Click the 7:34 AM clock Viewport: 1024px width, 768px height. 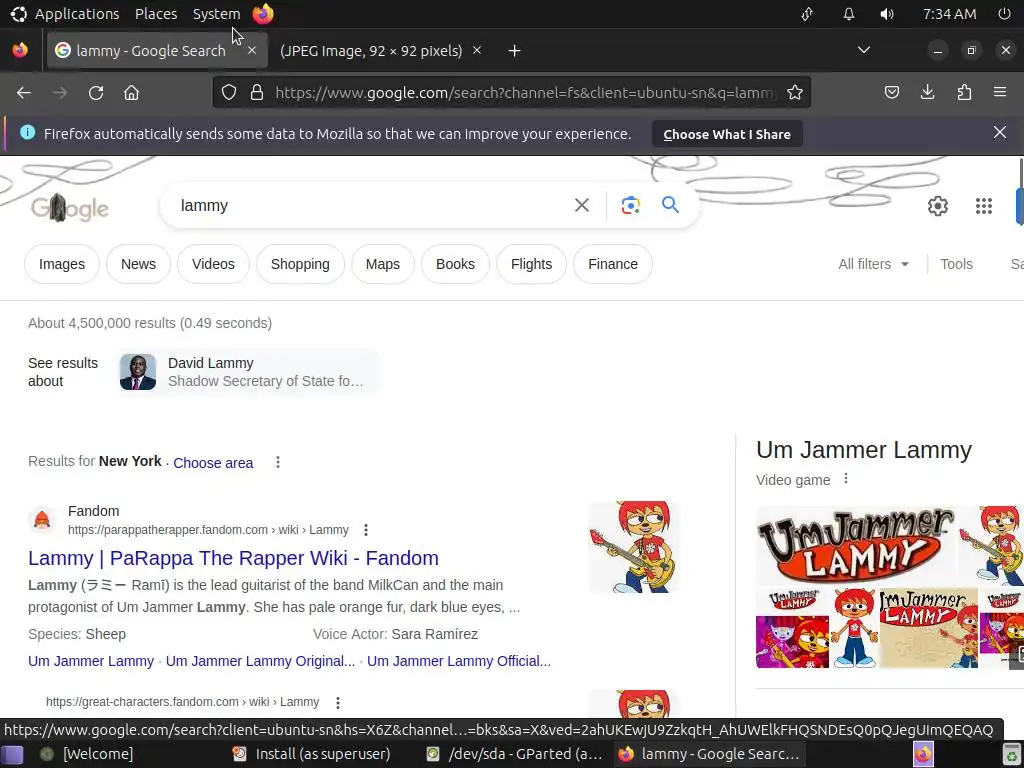(949, 14)
